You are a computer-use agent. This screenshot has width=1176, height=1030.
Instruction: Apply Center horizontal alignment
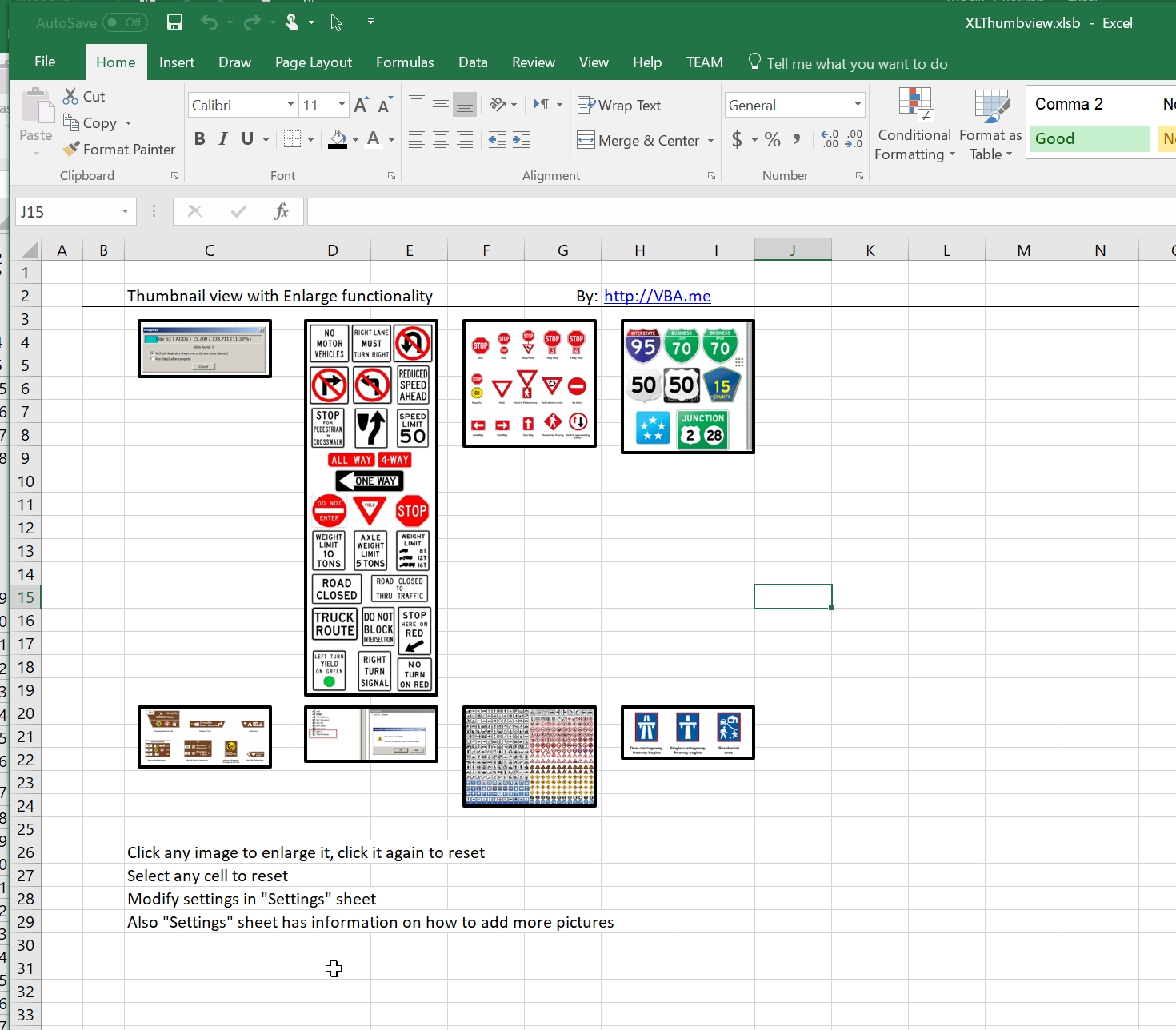pyautogui.click(x=440, y=140)
